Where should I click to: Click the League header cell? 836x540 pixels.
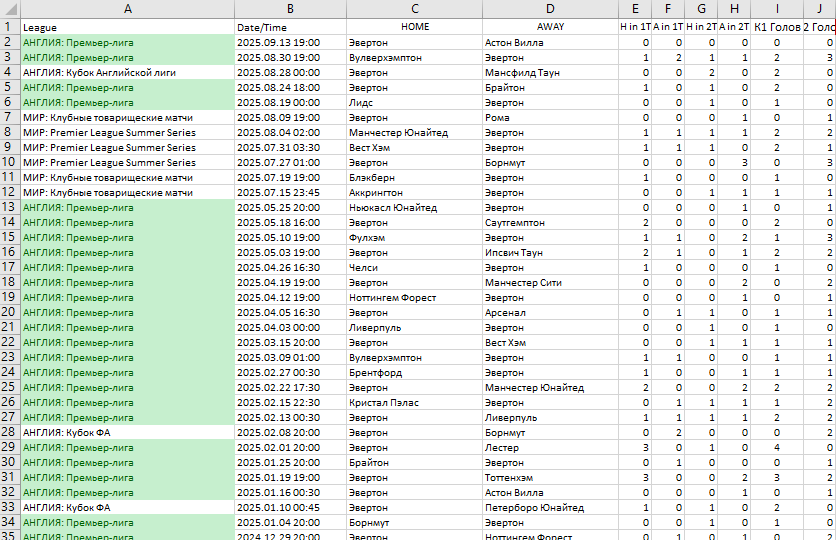coord(127,27)
